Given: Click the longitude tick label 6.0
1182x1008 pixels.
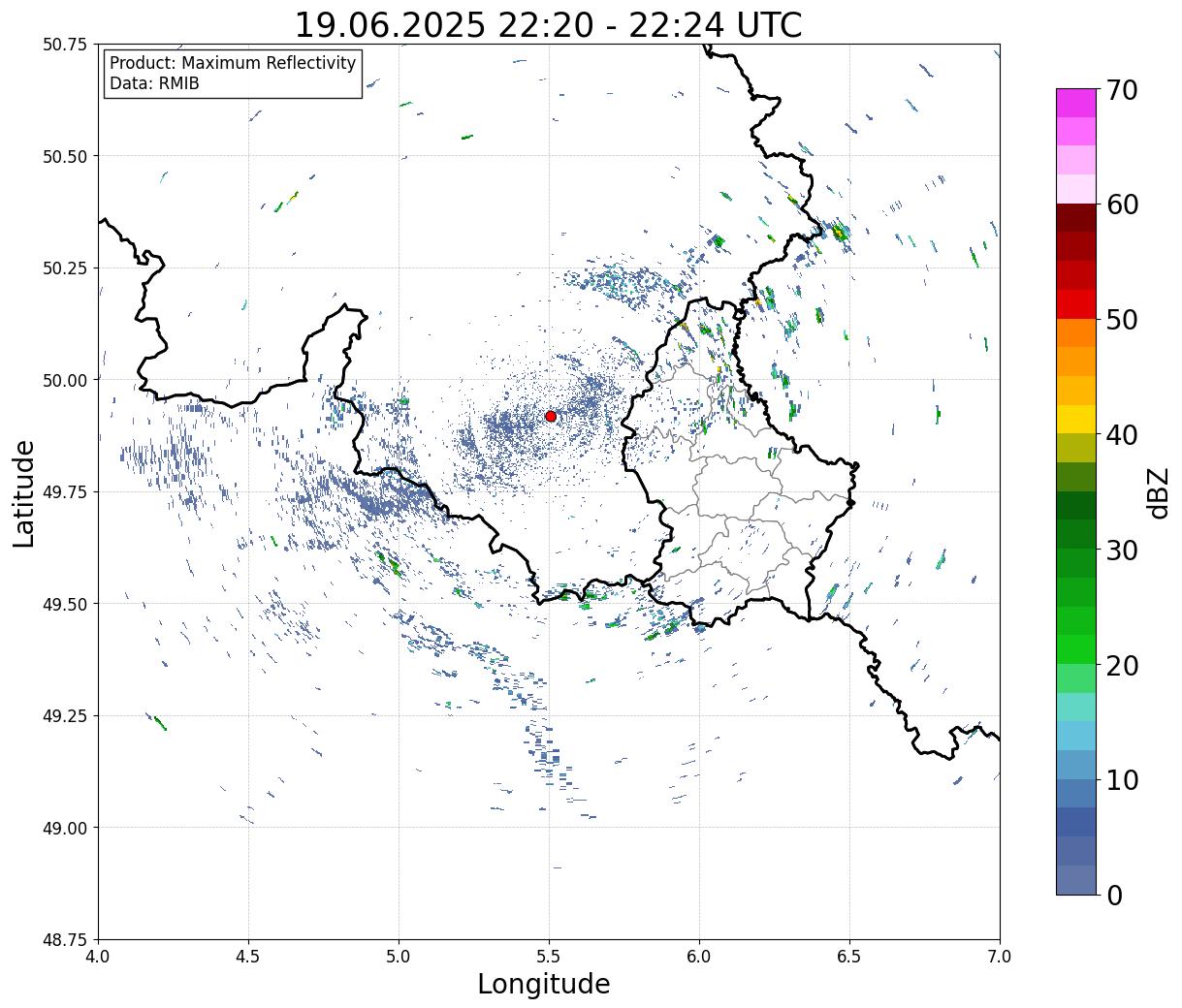Looking at the screenshot, I should coord(699,957).
